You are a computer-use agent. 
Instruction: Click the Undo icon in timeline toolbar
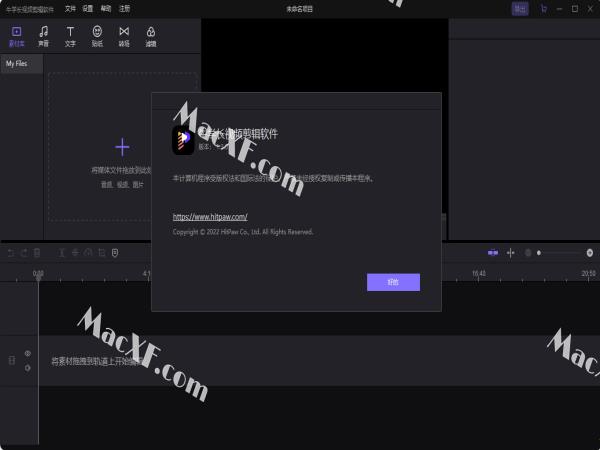pos(11,253)
